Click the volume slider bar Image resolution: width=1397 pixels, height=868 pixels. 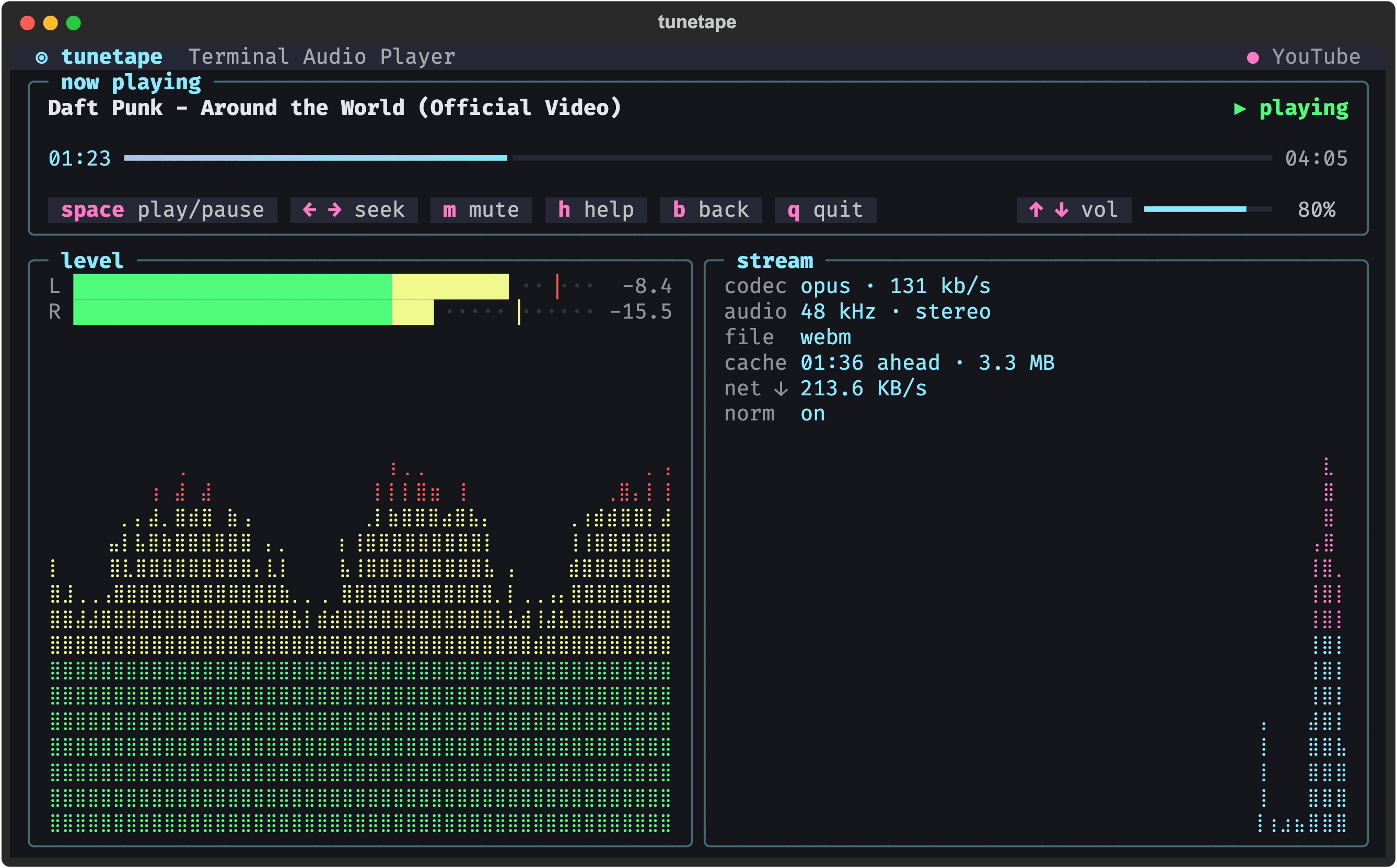point(1207,209)
